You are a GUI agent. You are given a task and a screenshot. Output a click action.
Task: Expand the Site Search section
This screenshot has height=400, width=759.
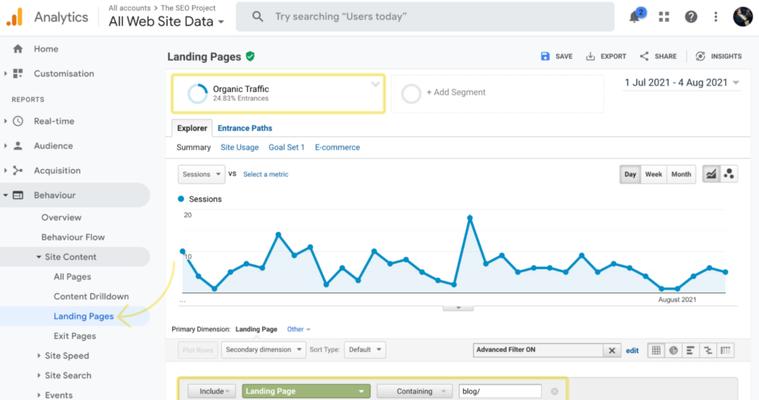tap(39, 375)
